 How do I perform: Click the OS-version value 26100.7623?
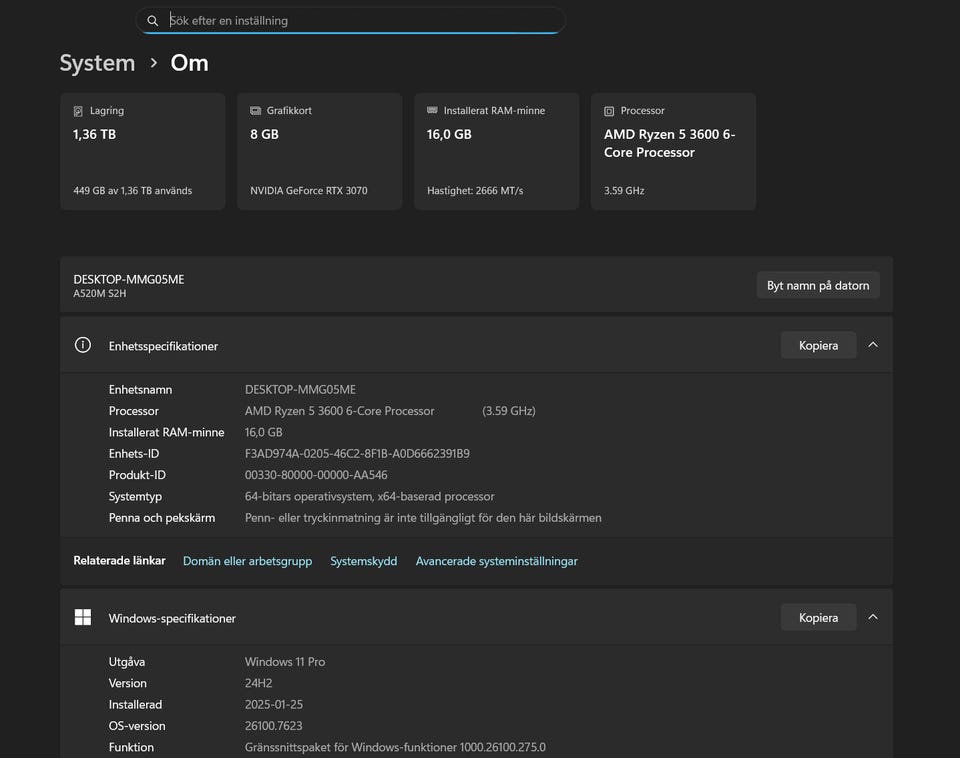pos(273,726)
